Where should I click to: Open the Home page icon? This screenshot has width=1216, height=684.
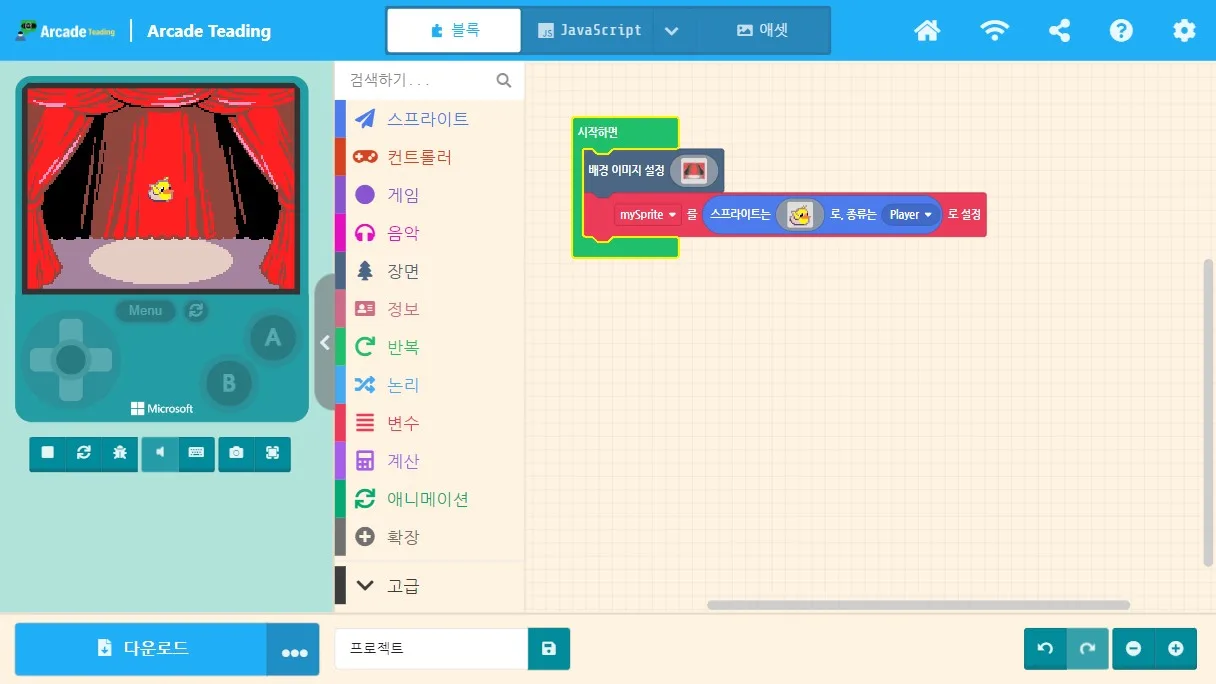927,30
